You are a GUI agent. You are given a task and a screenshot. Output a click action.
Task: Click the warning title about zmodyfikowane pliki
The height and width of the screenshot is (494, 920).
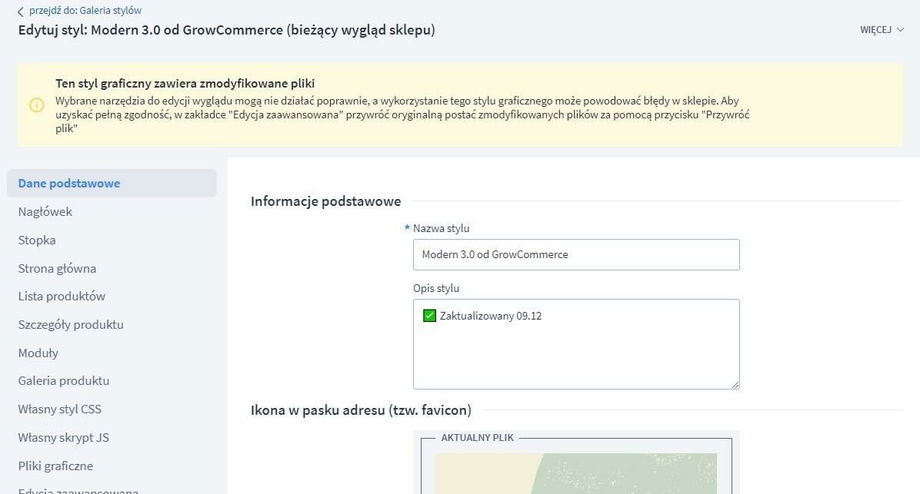click(185, 83)
